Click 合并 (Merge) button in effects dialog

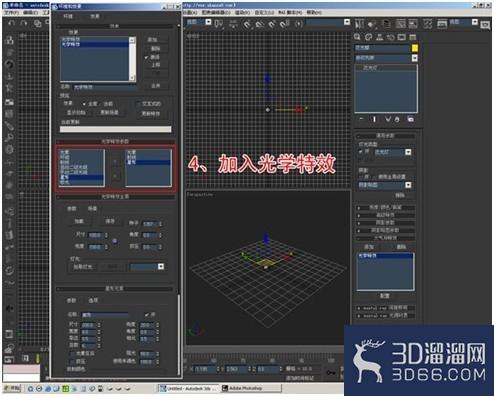[156, 86]
